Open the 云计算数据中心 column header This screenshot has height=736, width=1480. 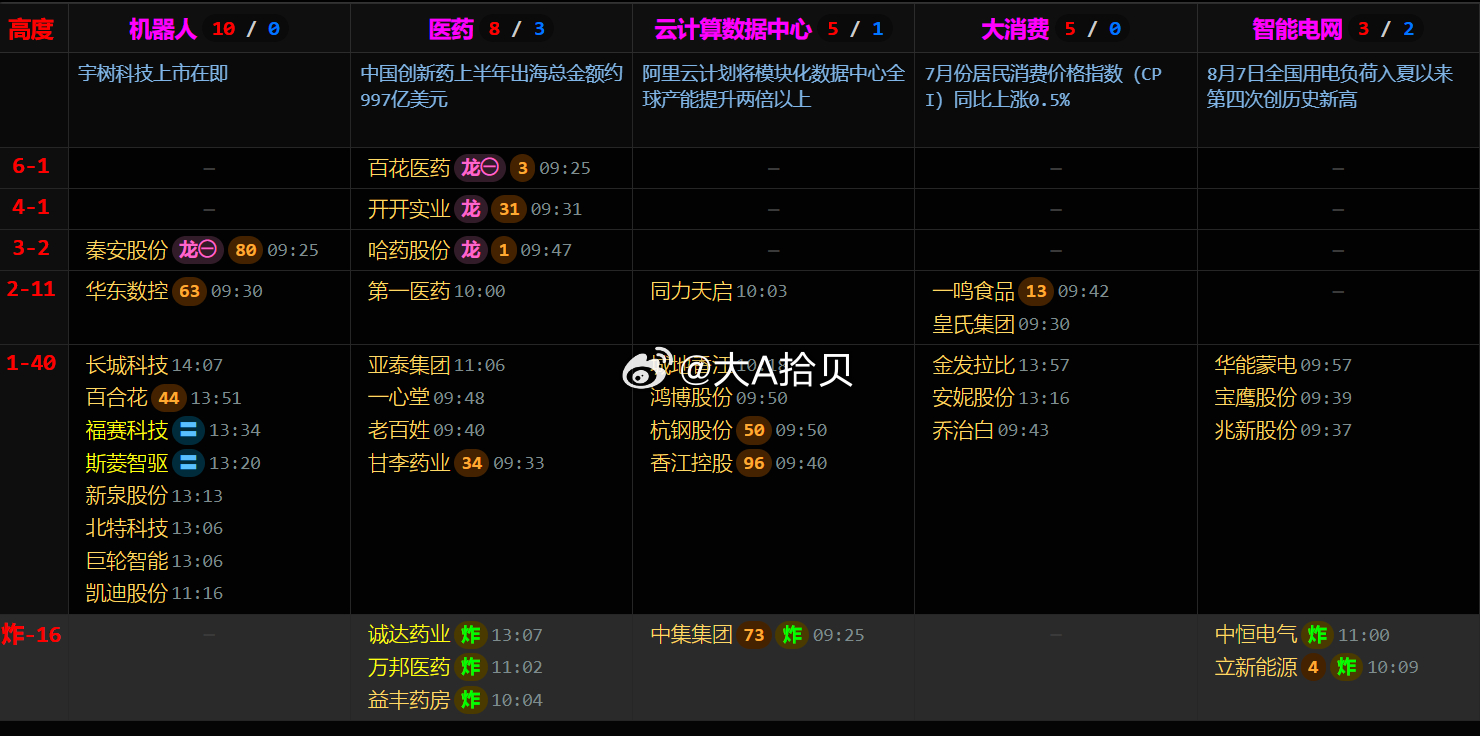click(x=733, y=29)
